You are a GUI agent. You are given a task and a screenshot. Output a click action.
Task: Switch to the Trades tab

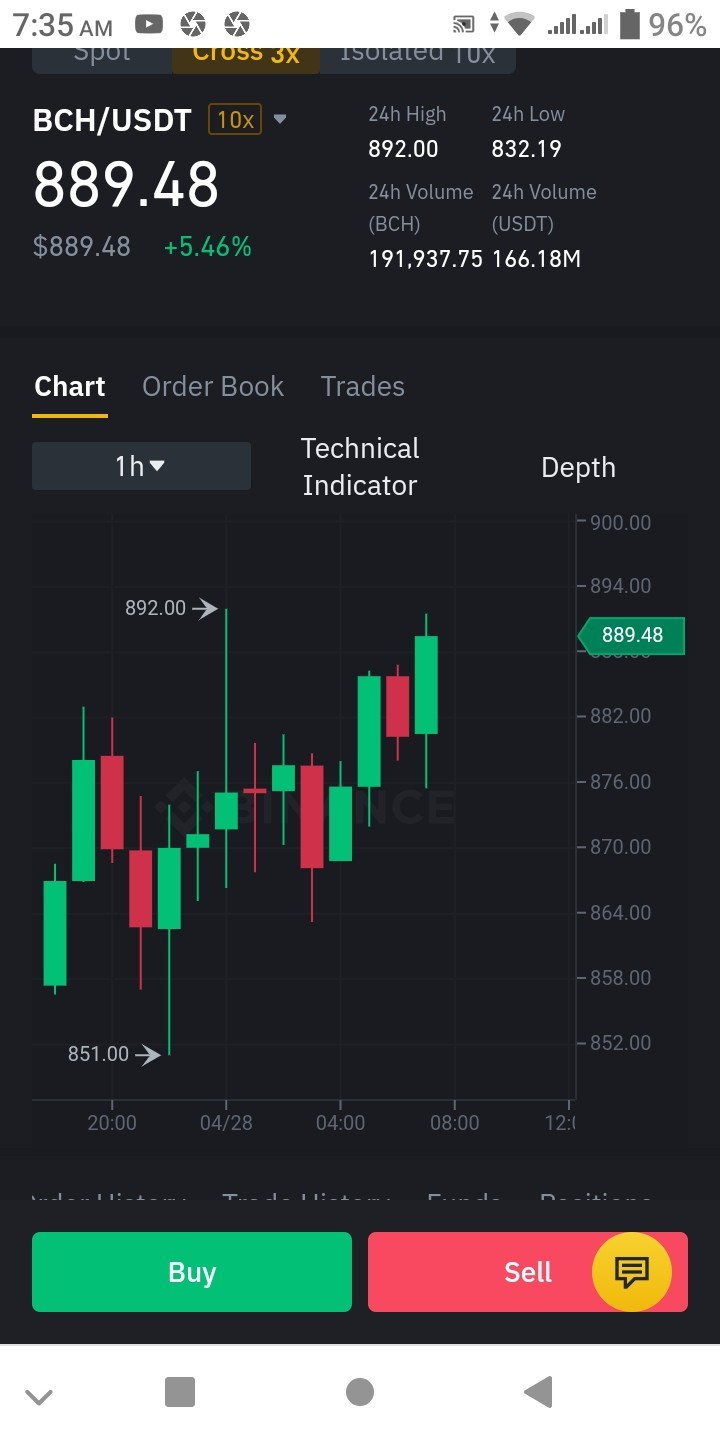click(x=363, y=386)
